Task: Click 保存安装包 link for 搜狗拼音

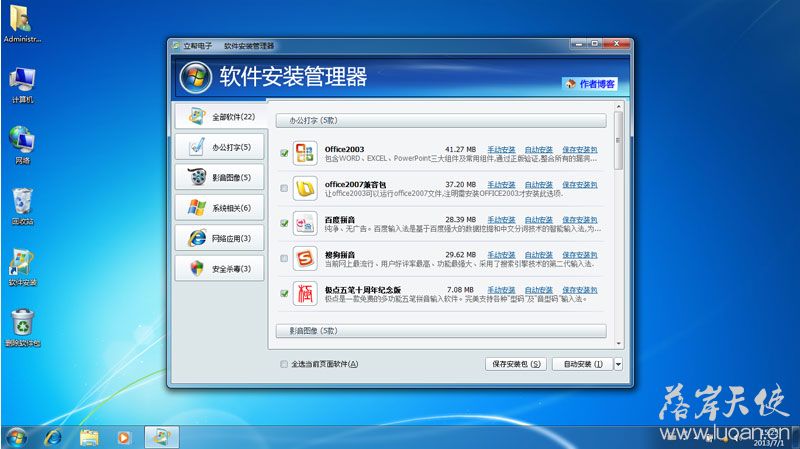Action: pyautogui.click(x=580, y=255)
